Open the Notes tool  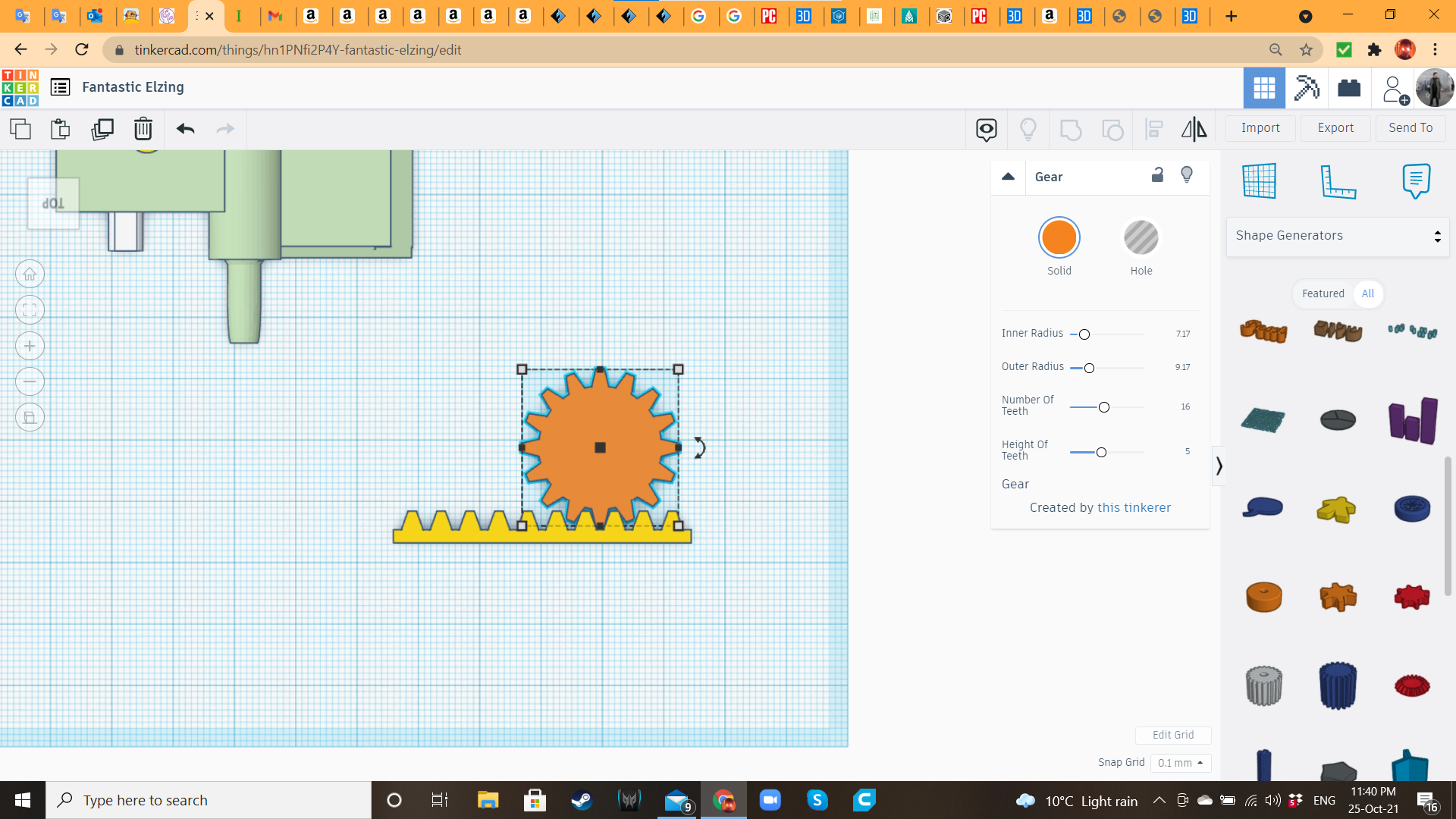click(x=1416, y=181)
